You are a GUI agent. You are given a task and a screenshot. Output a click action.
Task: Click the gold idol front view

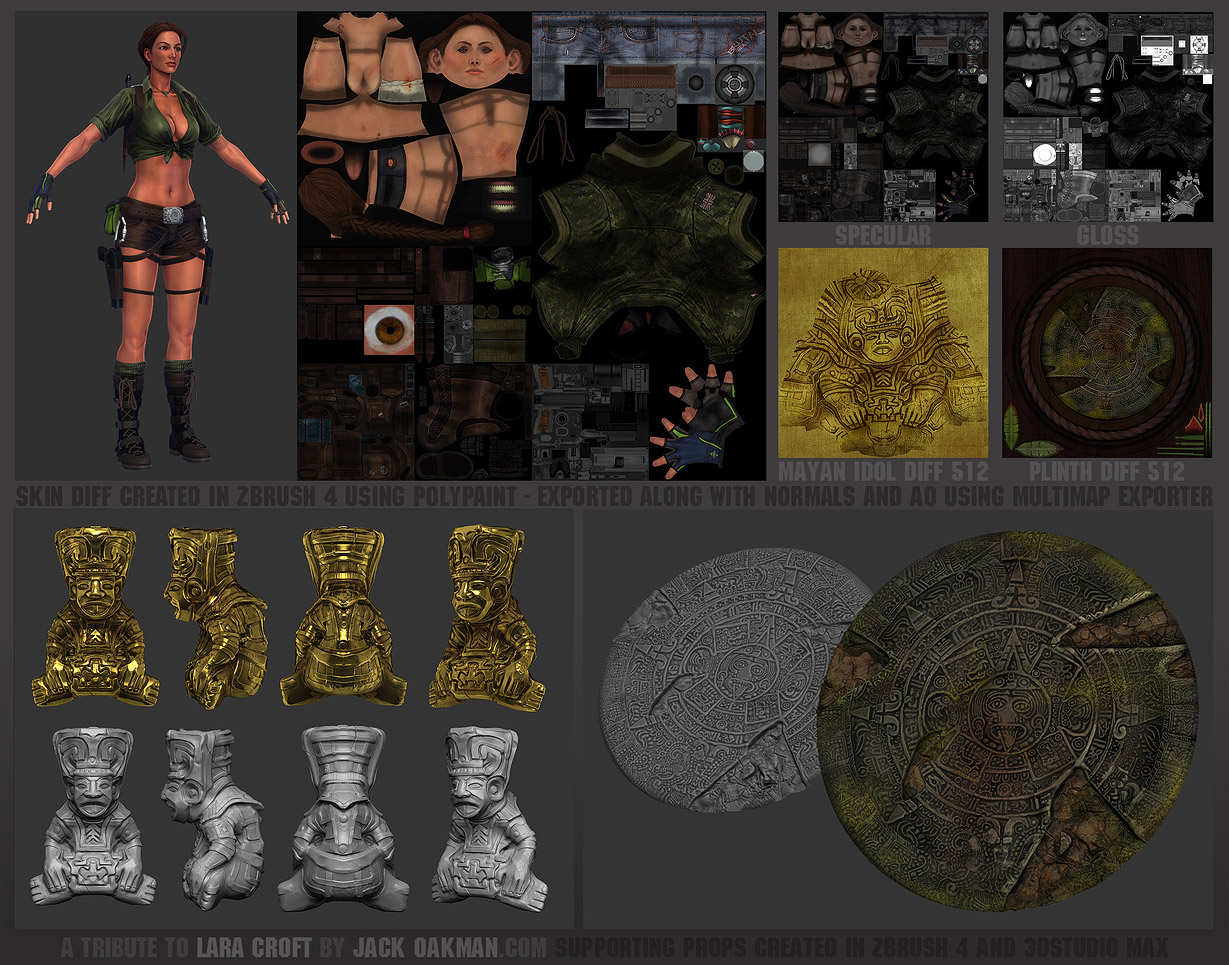coord(95,617)
